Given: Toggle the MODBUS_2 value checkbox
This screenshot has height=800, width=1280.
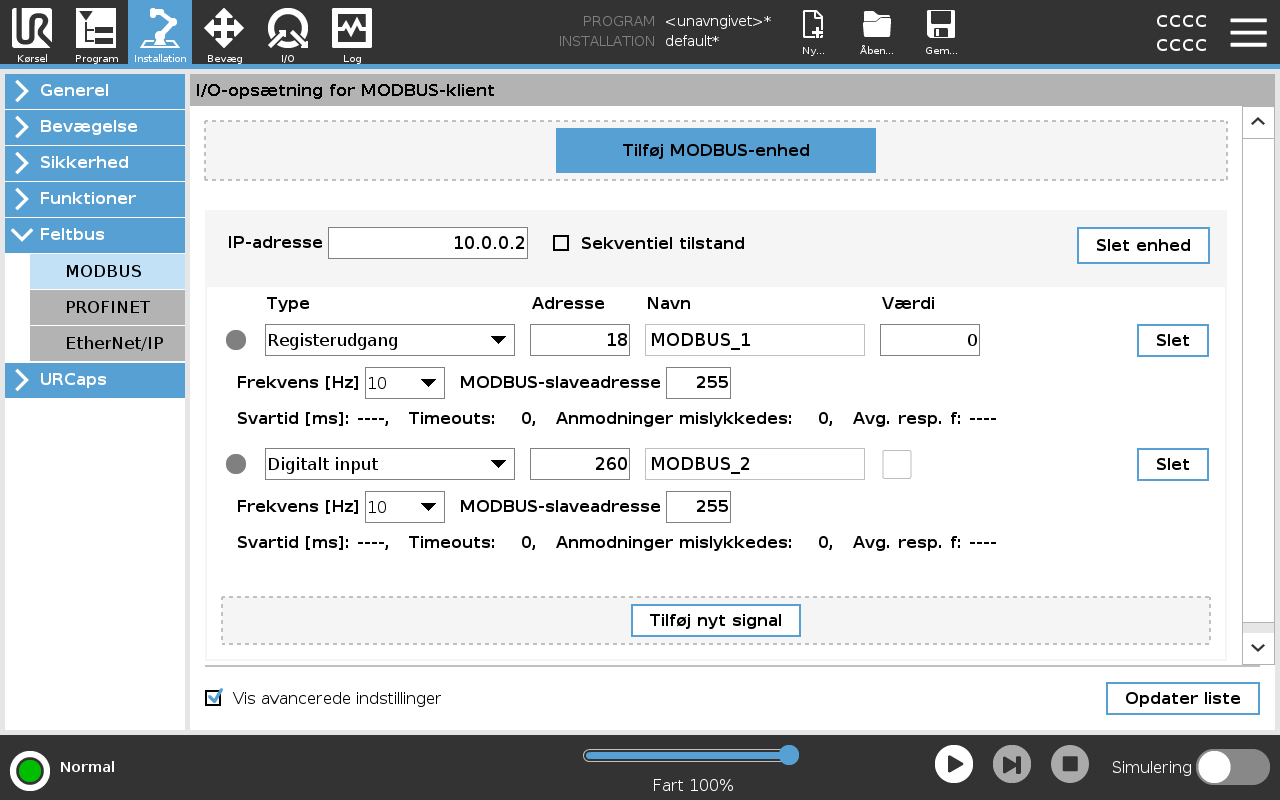Looking at the screenshot, I should (897, 464).
